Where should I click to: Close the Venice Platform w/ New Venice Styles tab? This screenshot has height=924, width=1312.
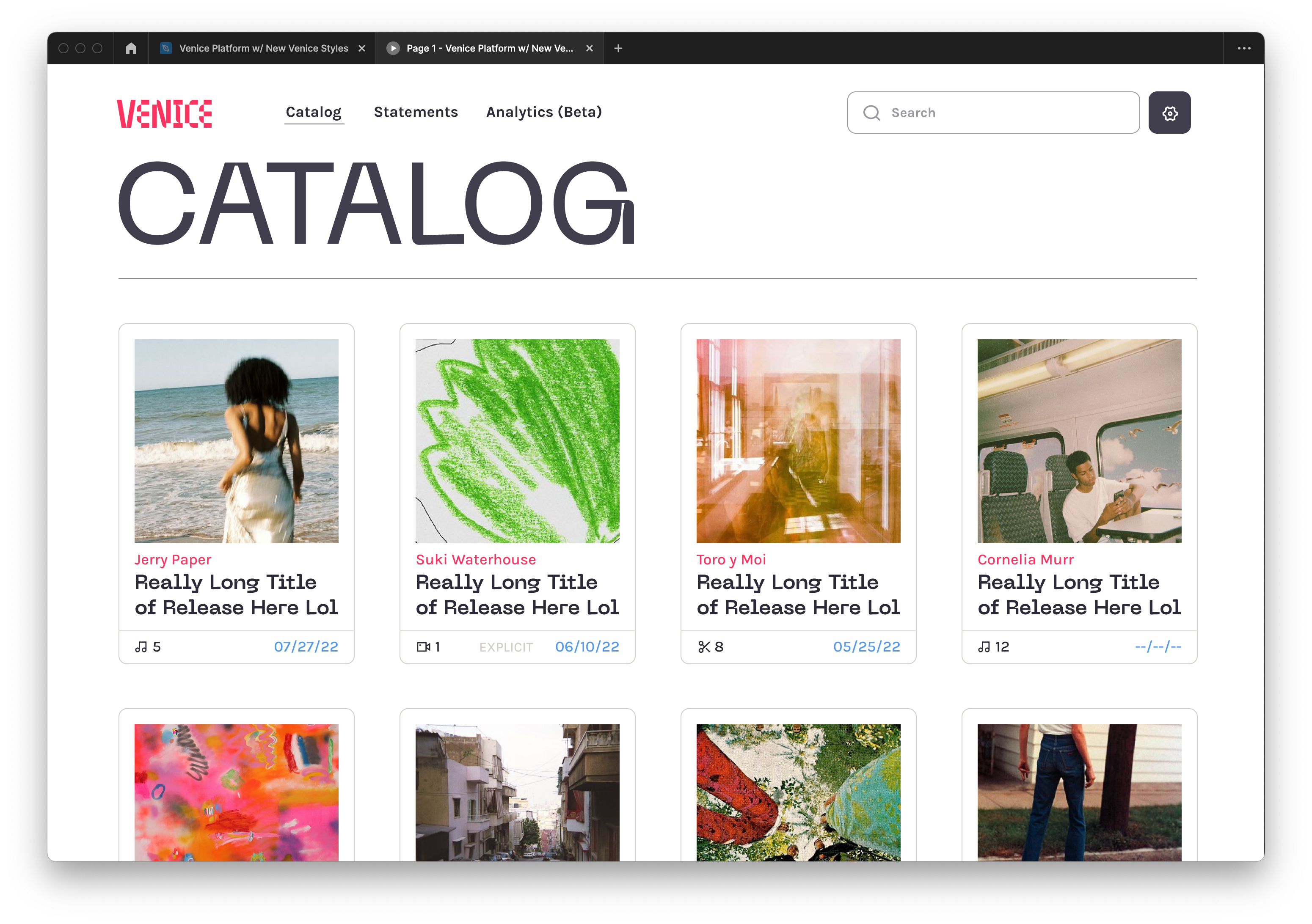[x=362, y=49]
